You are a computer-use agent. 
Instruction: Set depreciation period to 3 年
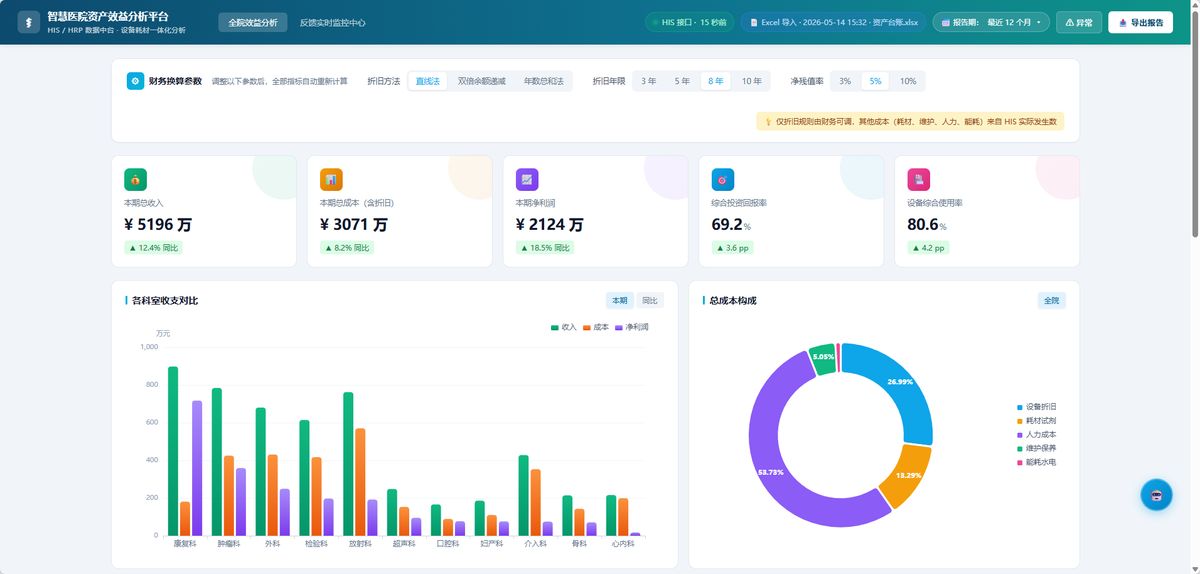pos(649,81)
